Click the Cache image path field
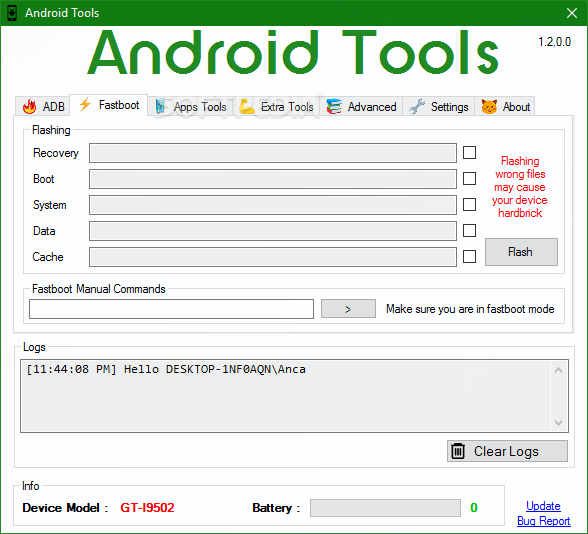The image size is (588, 534). coord(273,256)
